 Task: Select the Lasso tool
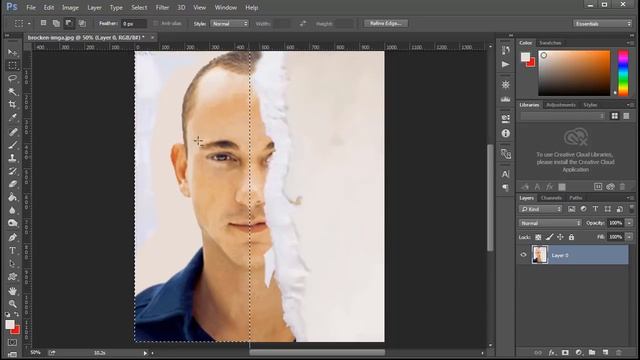click(13, 78)
